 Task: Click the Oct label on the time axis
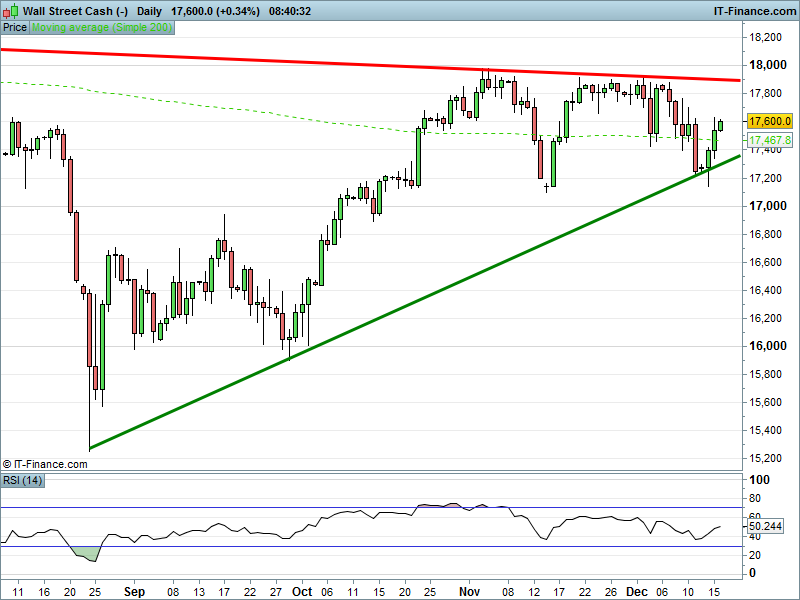coord(302,591)
